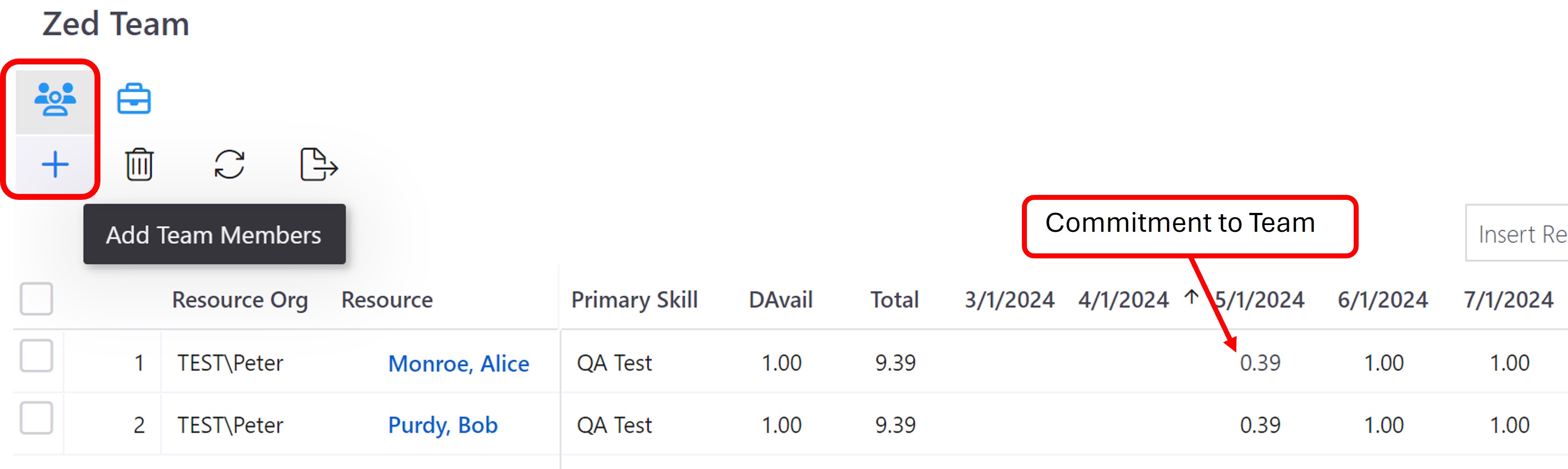Click the sort arrow beside 4/1/2024
1568x469 pixels.
click(x=1191, y=298)
